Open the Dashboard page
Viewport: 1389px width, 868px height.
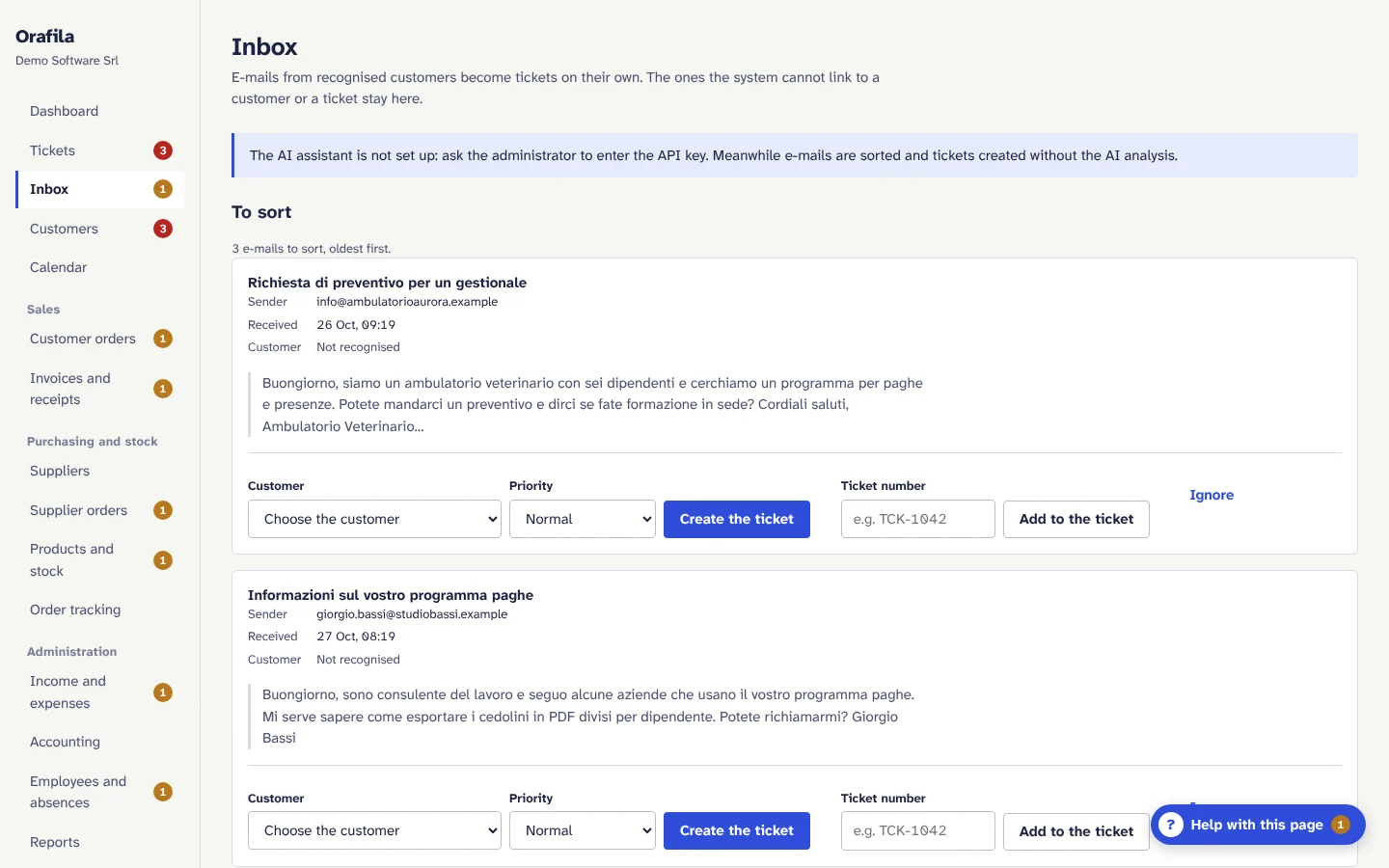[100, 111]
